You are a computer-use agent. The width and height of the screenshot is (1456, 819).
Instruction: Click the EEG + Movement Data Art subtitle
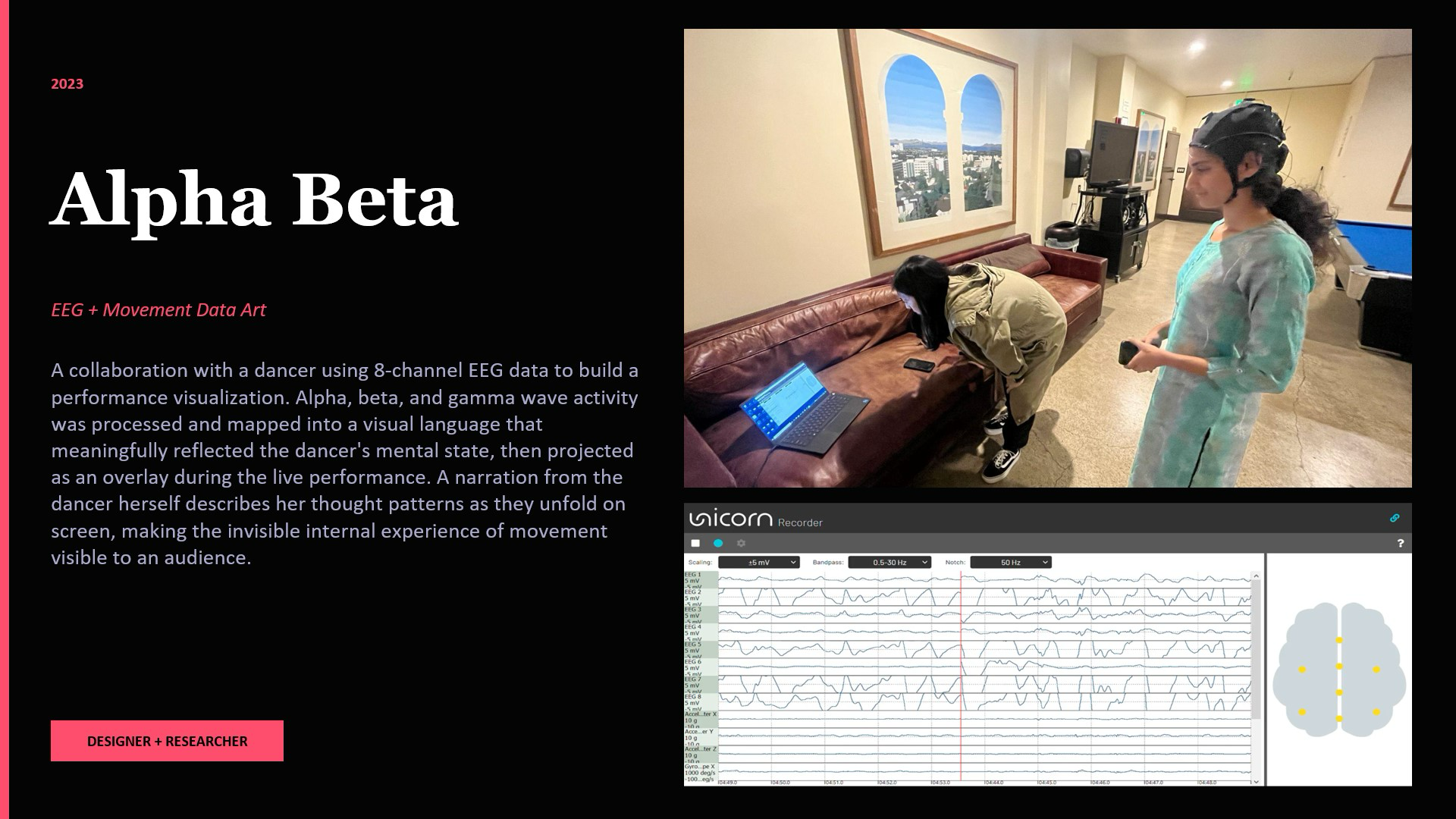point(158,309)
